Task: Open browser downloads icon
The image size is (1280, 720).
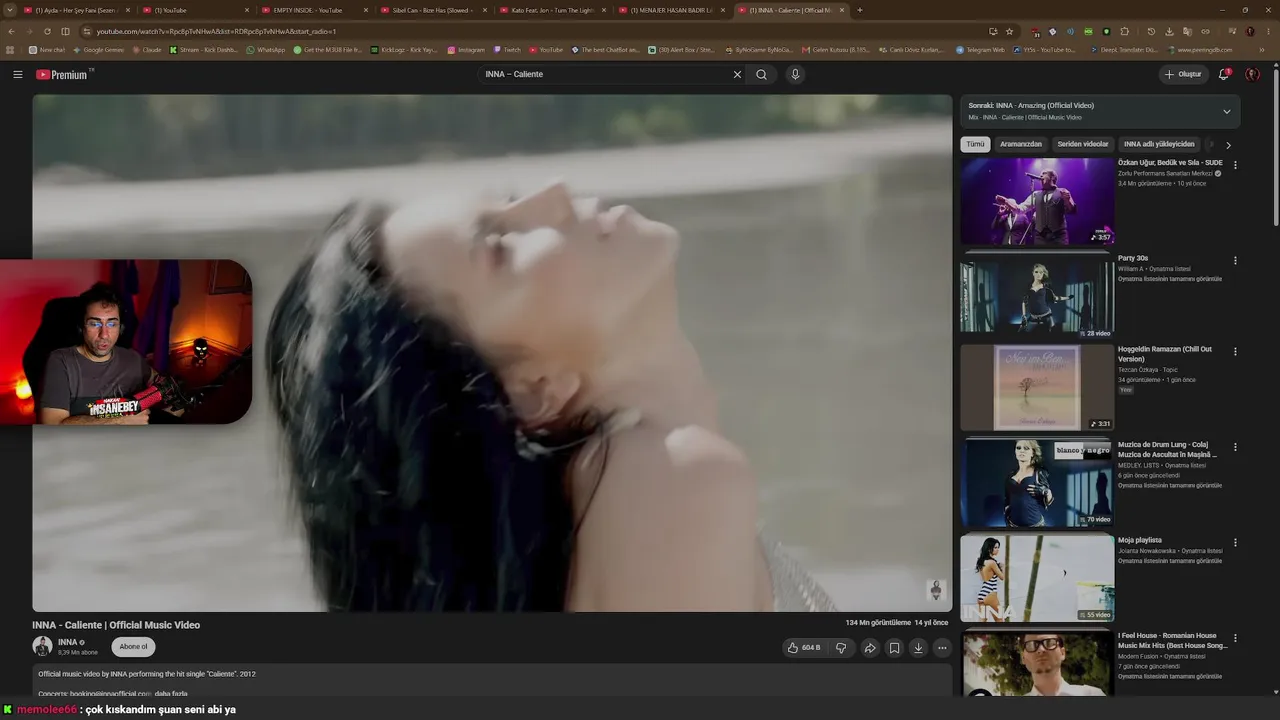Action: [1169, 31]
